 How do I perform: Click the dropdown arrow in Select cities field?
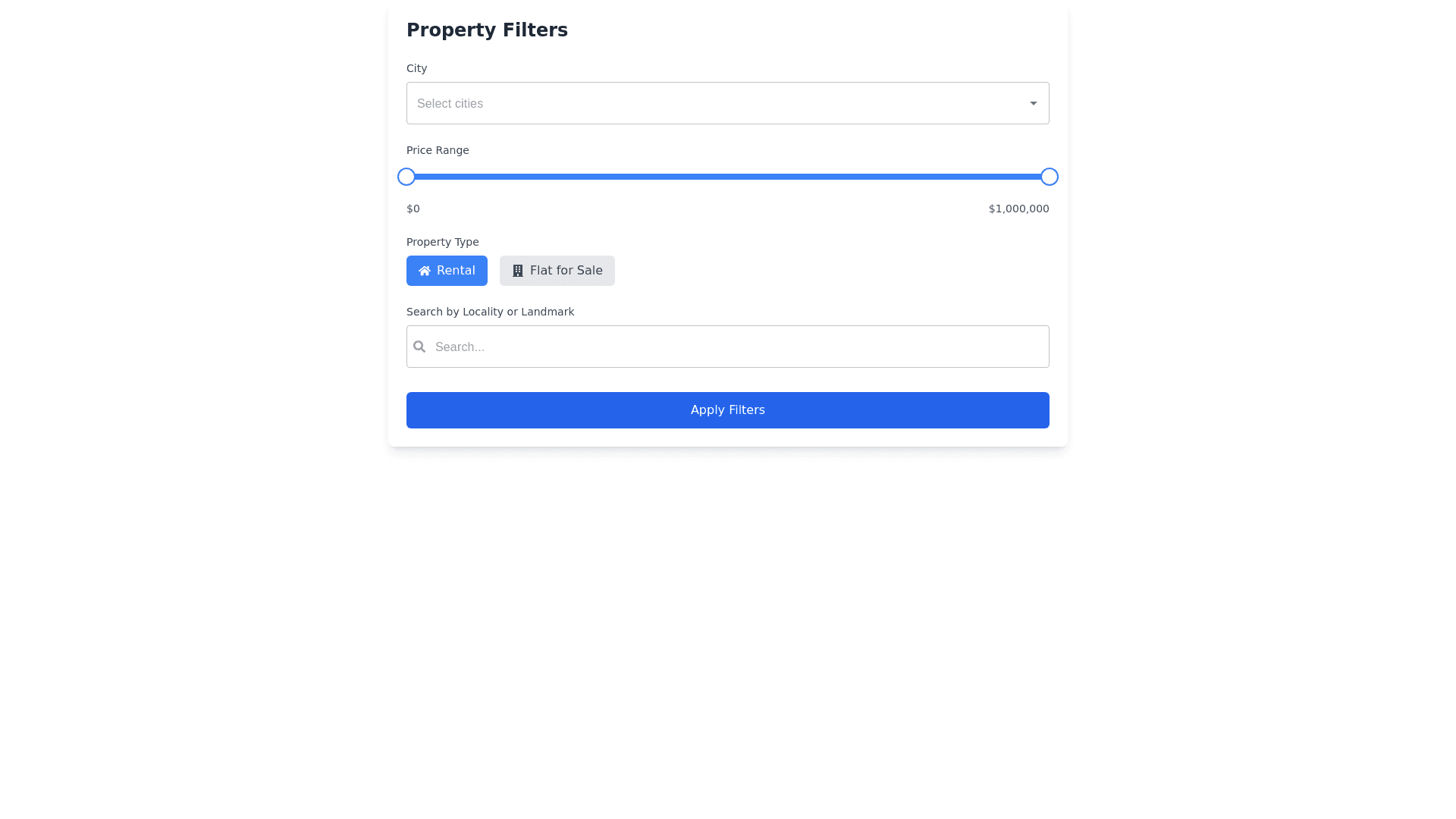pos(1033,102)
